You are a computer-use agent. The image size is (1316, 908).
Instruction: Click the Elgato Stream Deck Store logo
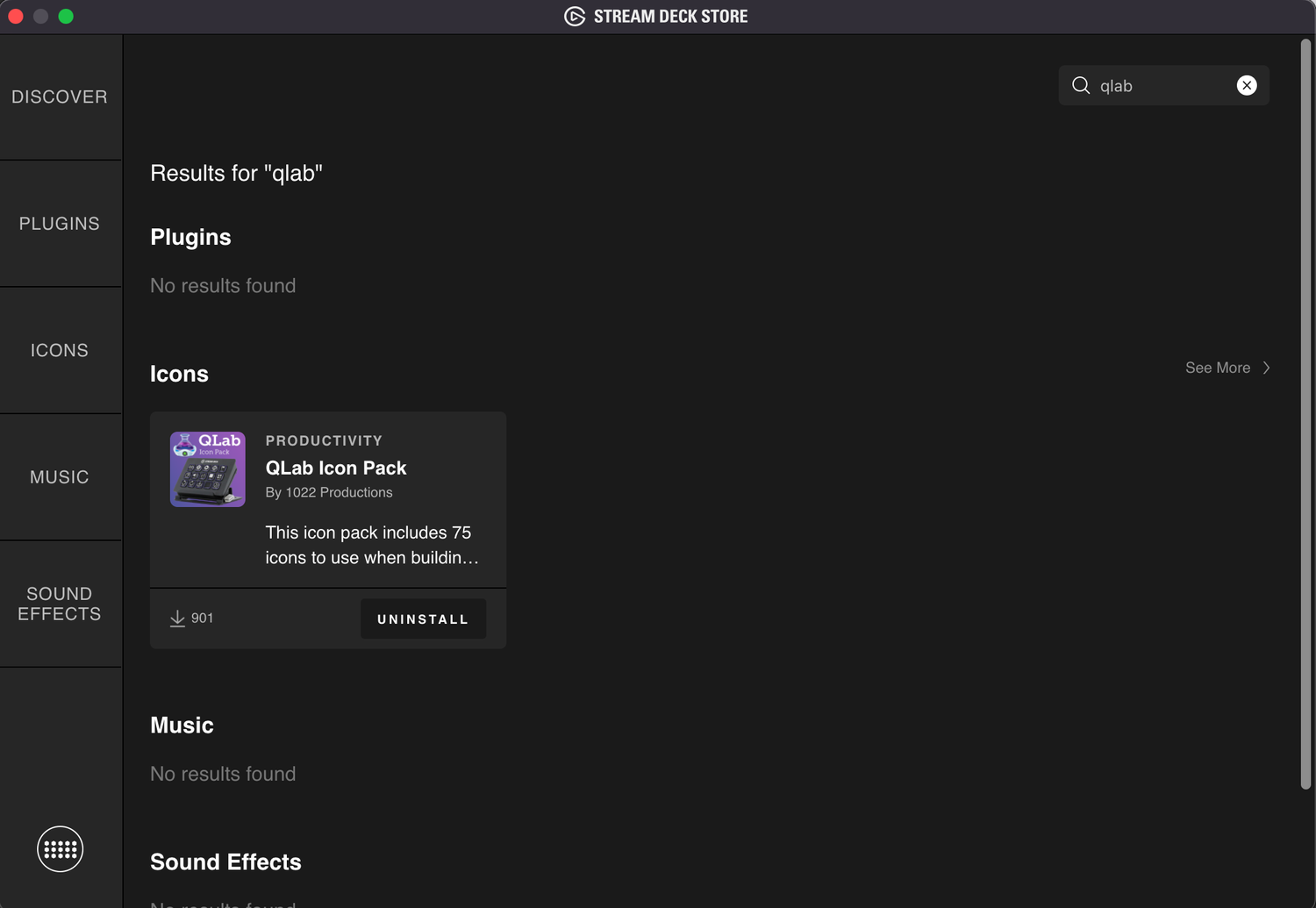[x=575, y=17]
